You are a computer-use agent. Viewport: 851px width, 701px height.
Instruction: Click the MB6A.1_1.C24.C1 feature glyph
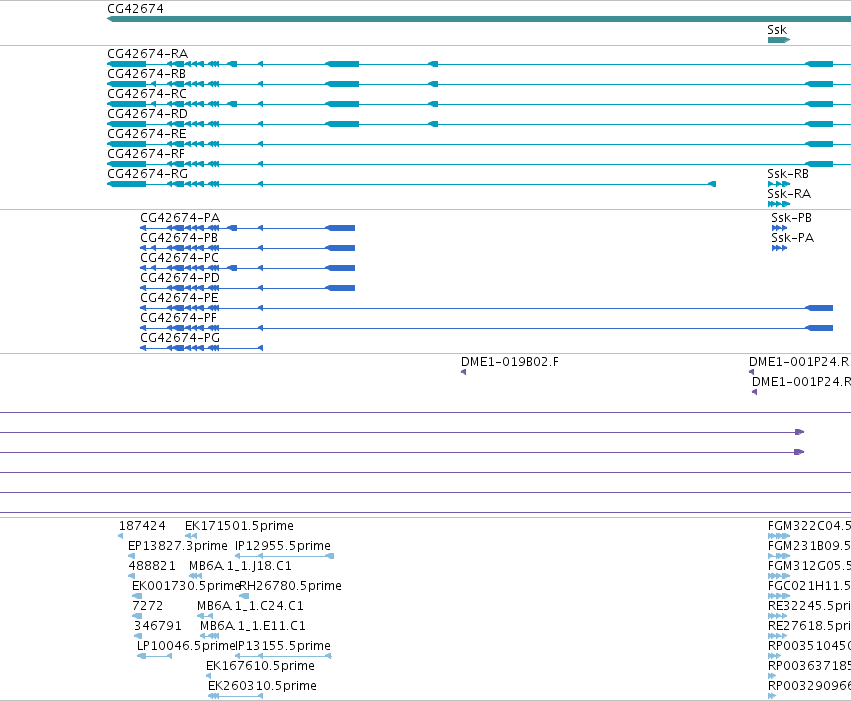(205, 616)
